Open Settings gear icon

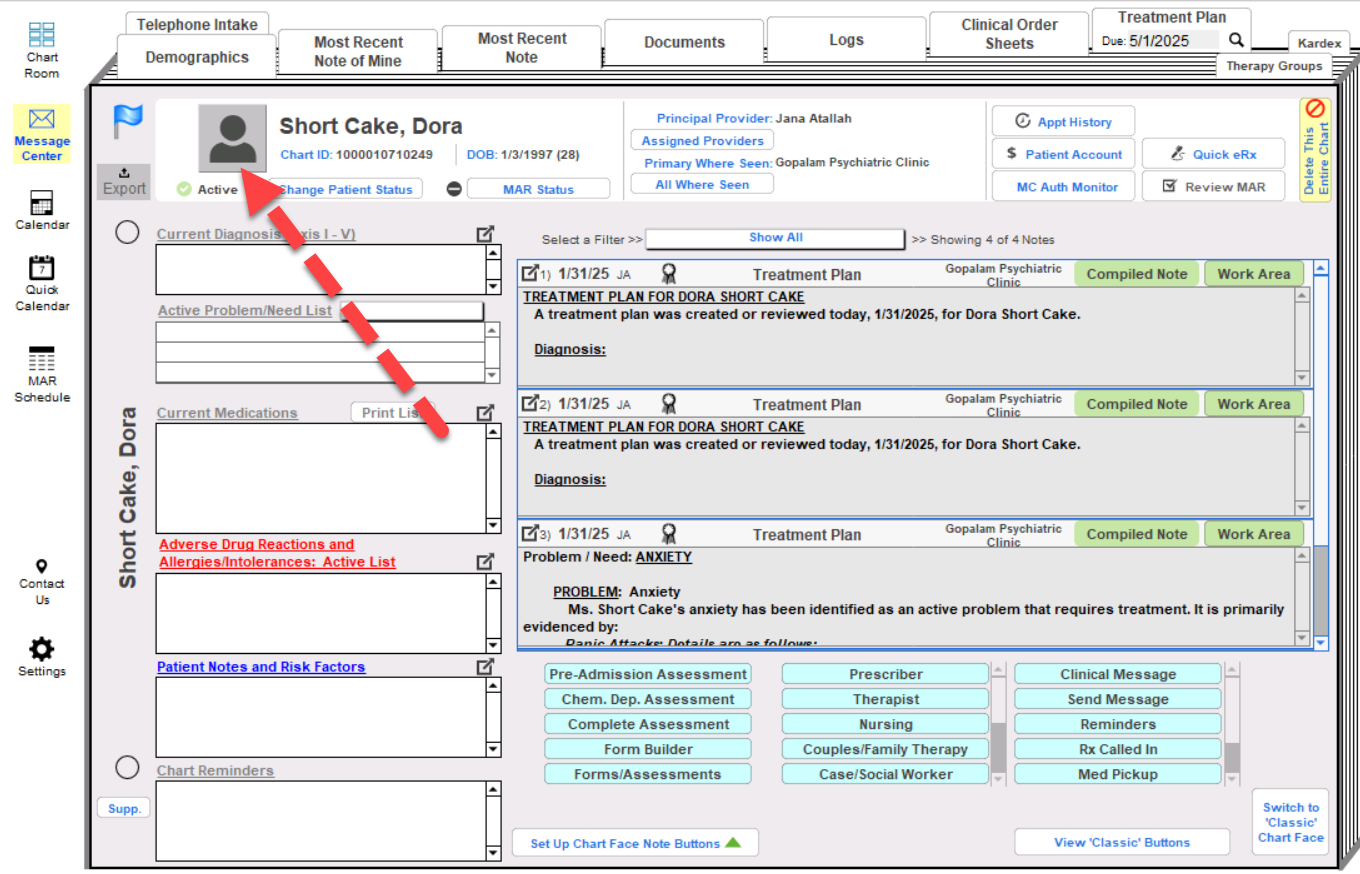[x=42, y=647]
